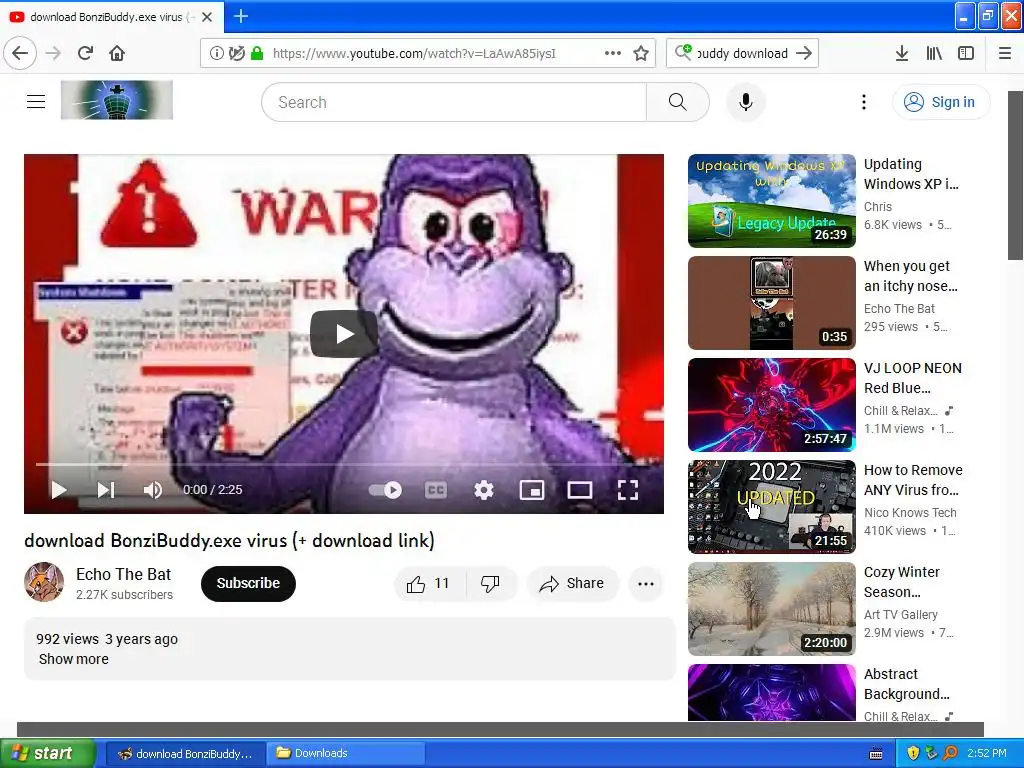The image size is (1024, 768).
Task: Open VJ LOOP NEON Red Blue thumbnail
Action: 772,405
